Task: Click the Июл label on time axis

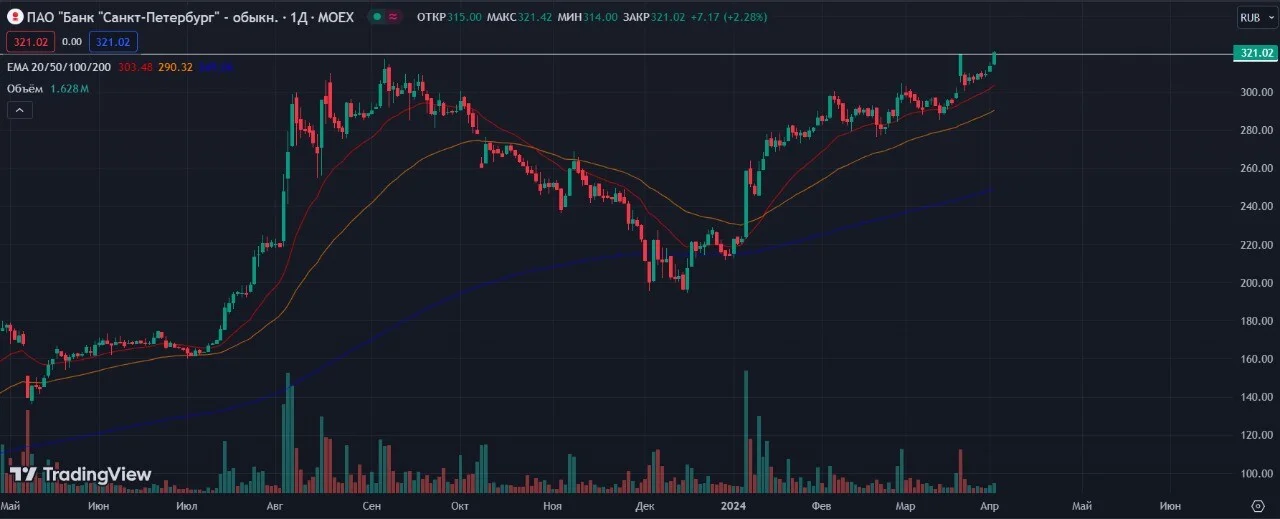Action: pyautogui.click(x=186, y=507)
